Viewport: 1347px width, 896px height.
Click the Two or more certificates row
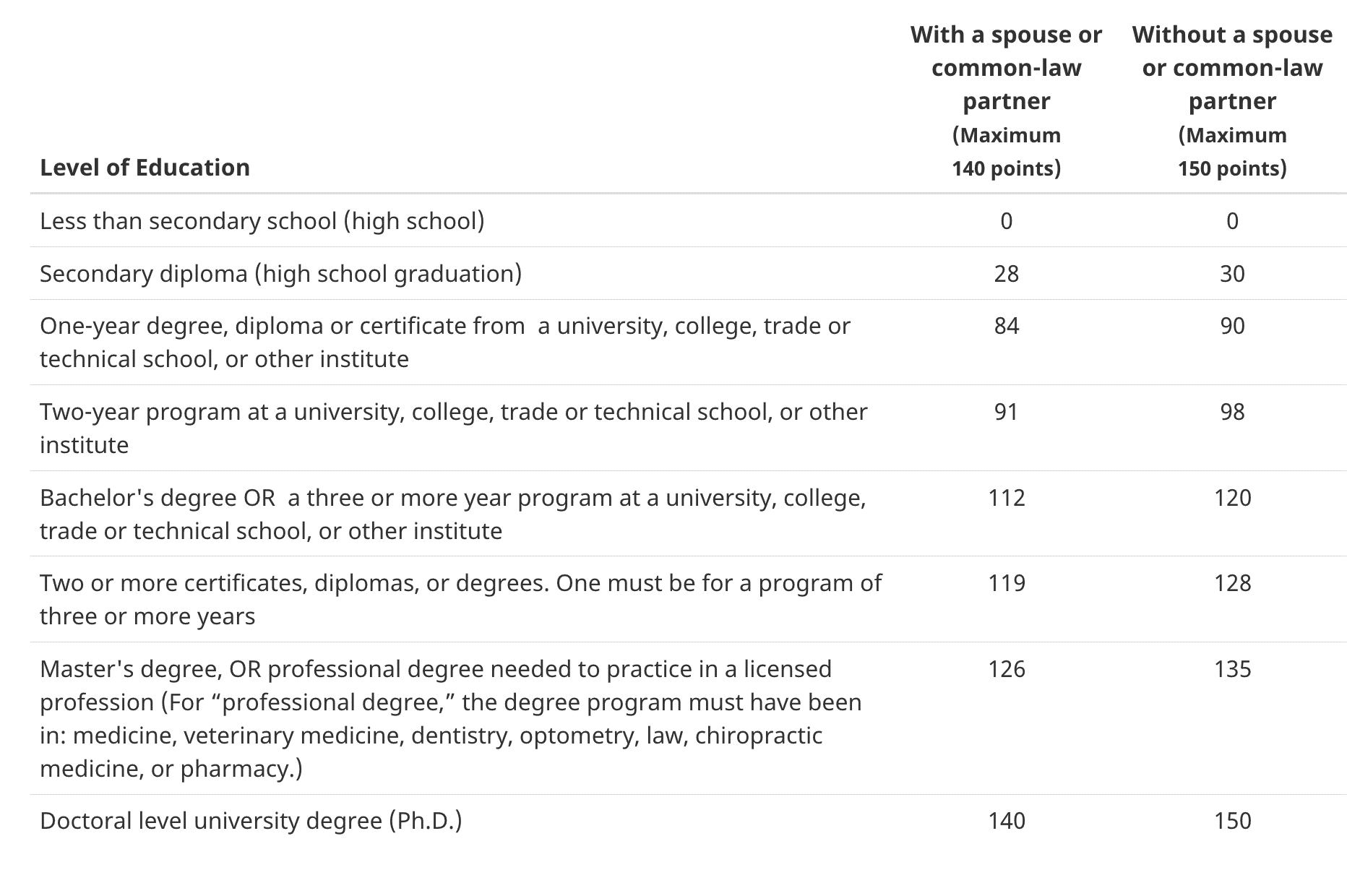[688, 599]
